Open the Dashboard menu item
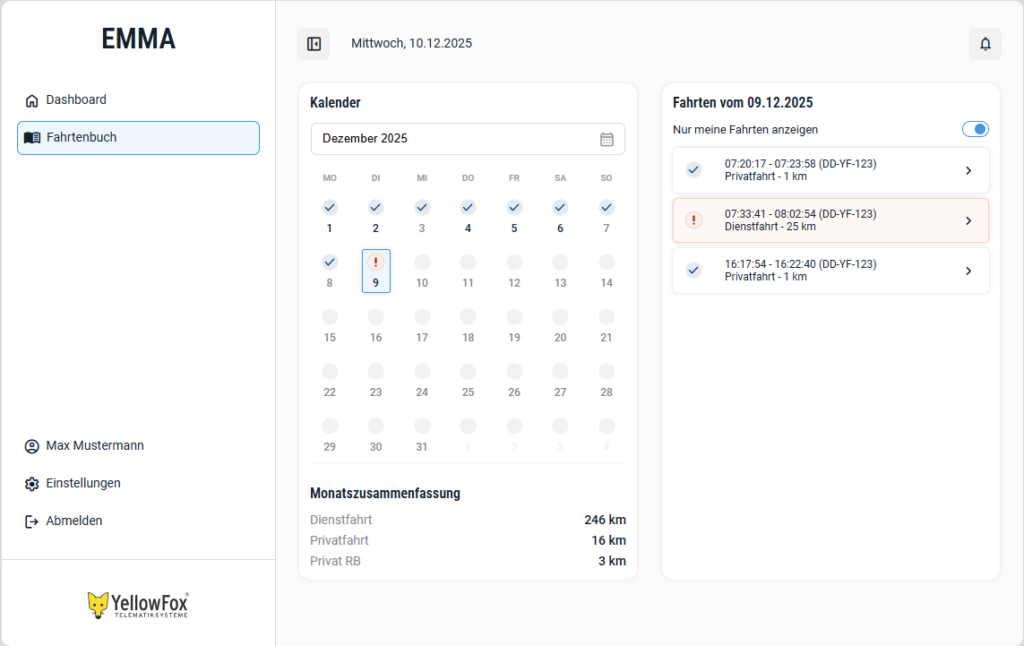Viewport: 1024px width, 646px height. [76, 100]
